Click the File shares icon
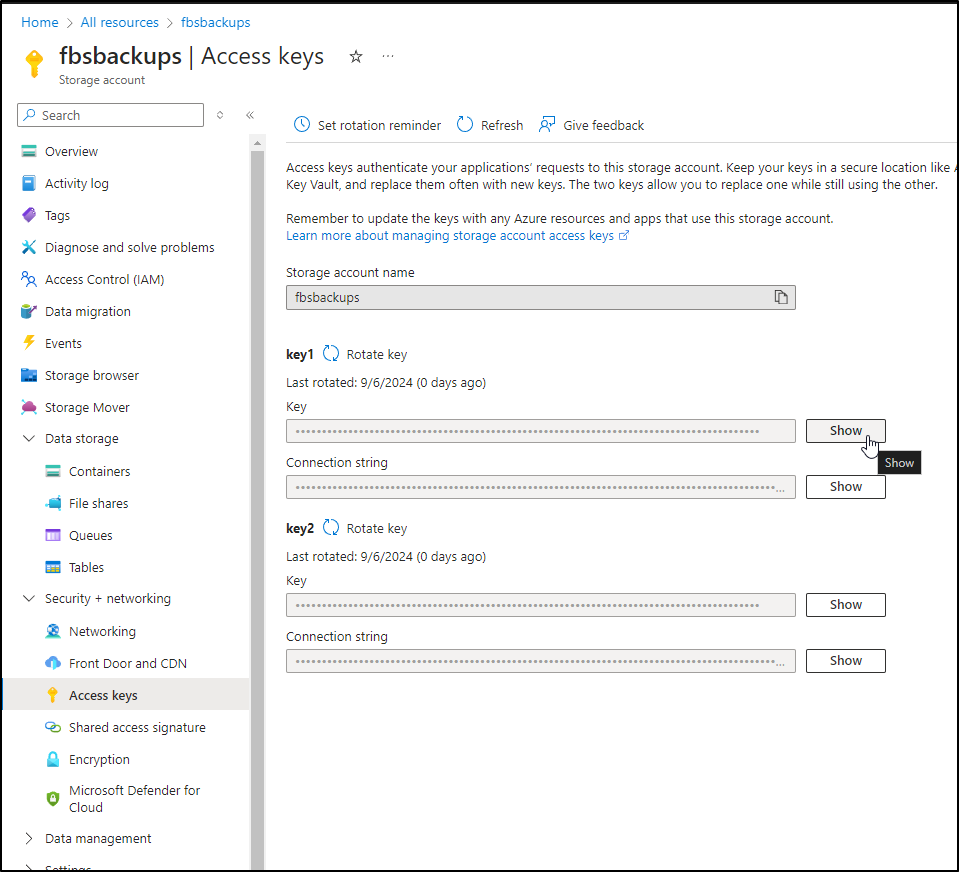The height and width of the screenshot is (872, 959). click(53, 503)
